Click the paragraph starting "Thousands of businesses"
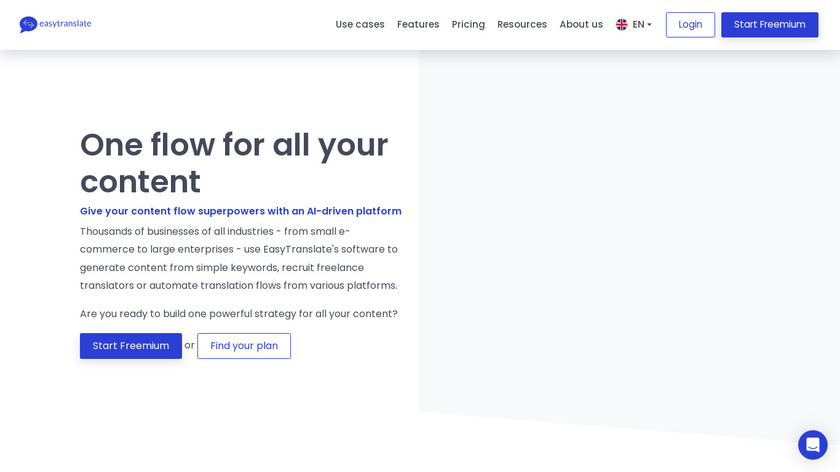840x472 pixels. coord(239,258)
